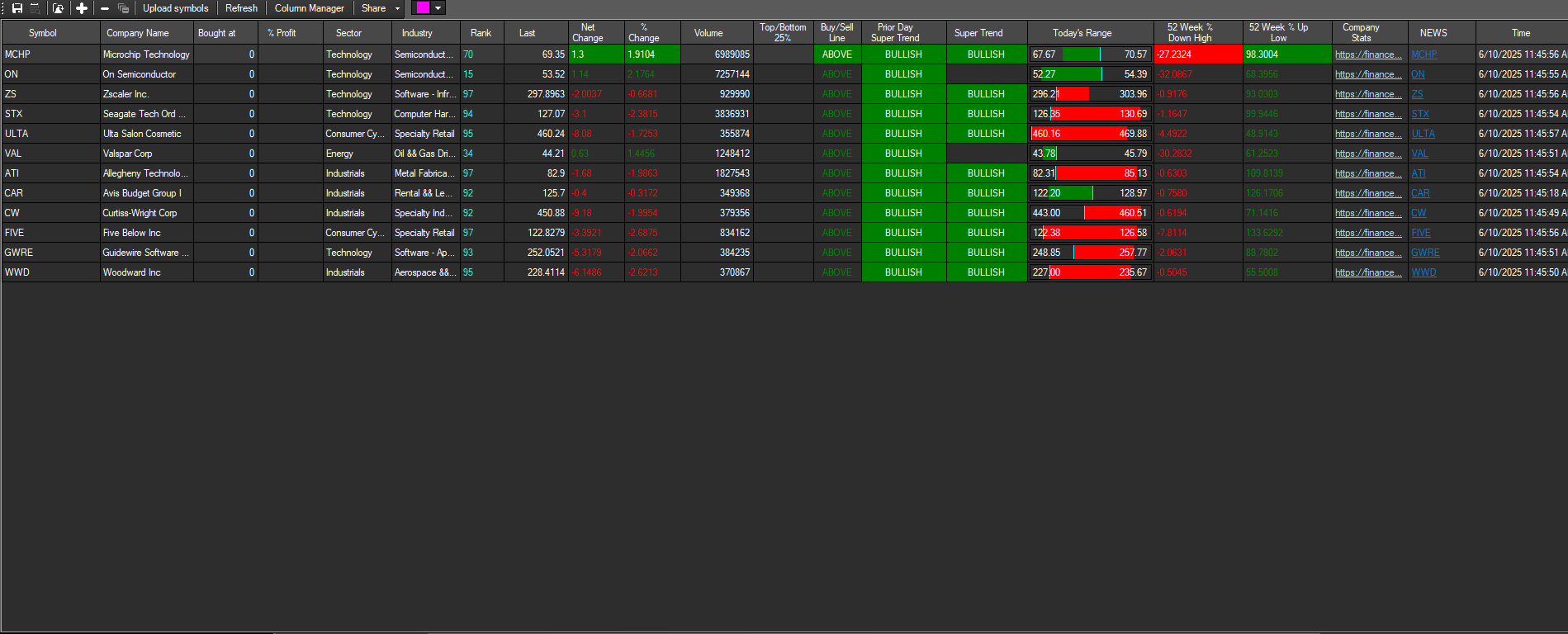Click the ABOVE cell in MCHP row
This screenshot has height=634, width=1568.
pyautogui.click(x=837, y=54)
